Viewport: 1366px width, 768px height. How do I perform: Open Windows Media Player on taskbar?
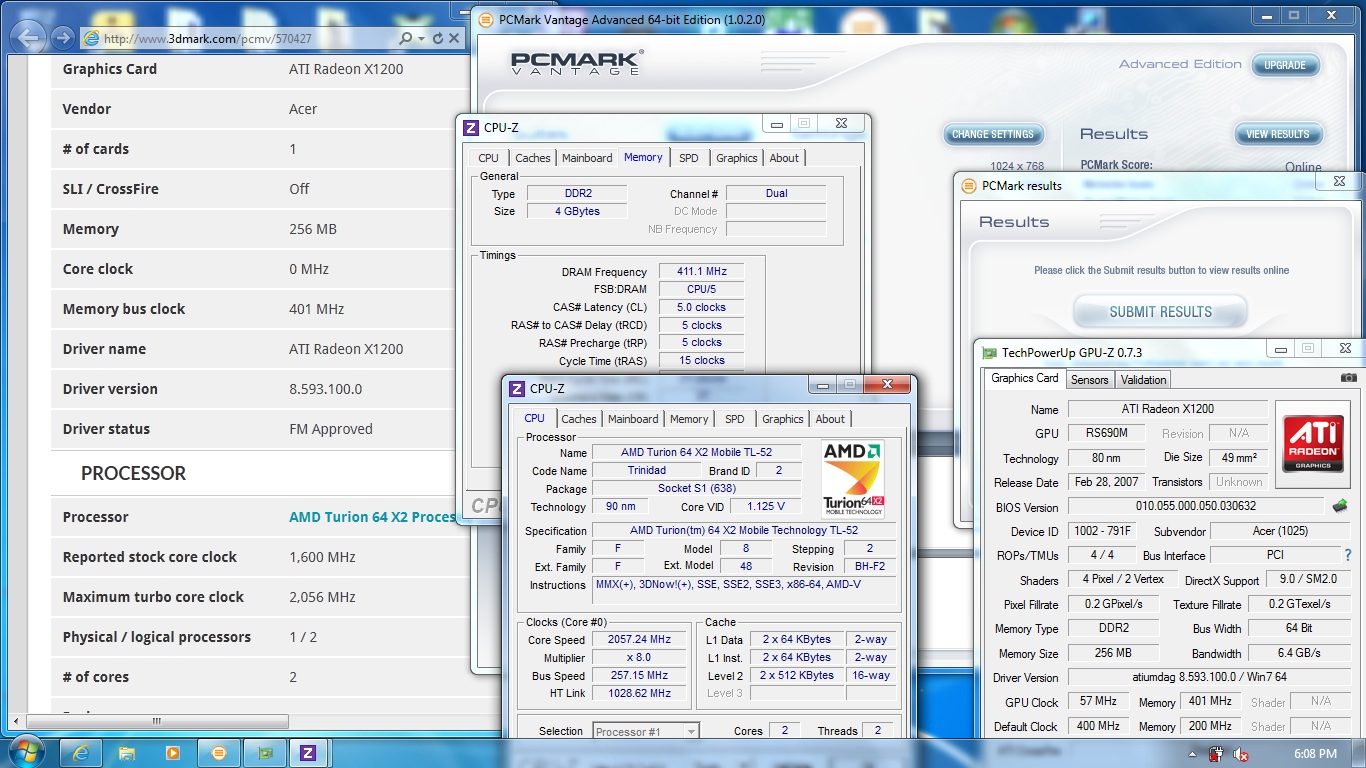pyautogui.click(x=173, y=752)
